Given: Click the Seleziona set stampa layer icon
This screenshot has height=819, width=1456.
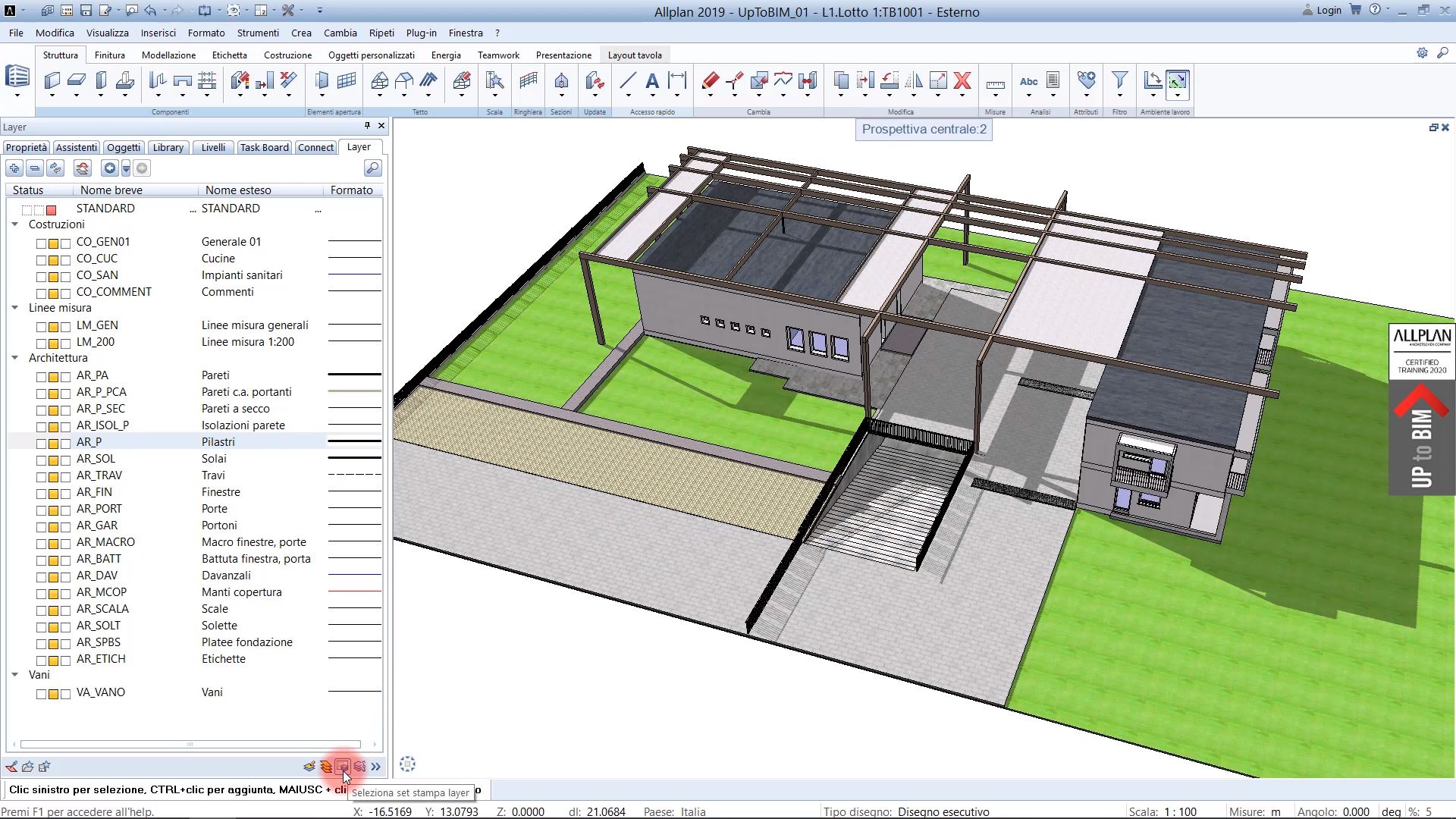Looking at the screenshot, I should click(x=343, y=767).
